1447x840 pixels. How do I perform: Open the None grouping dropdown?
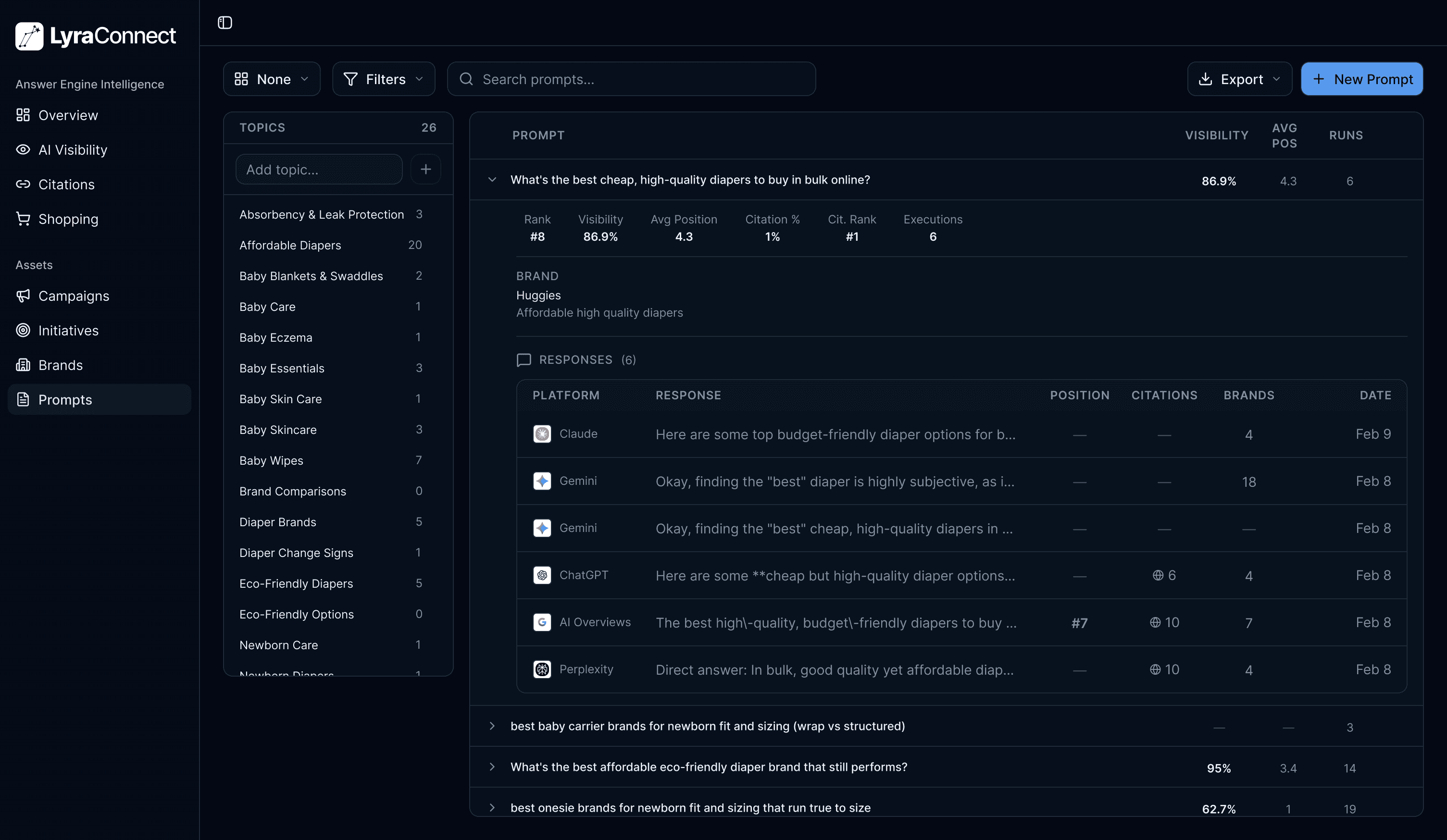[x=271, y=79]
